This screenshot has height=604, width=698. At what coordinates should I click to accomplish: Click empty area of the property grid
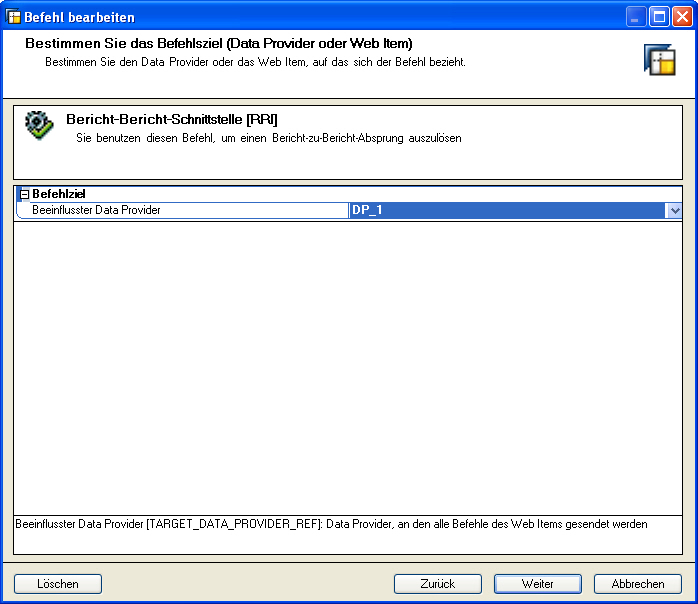pos(348,360)
